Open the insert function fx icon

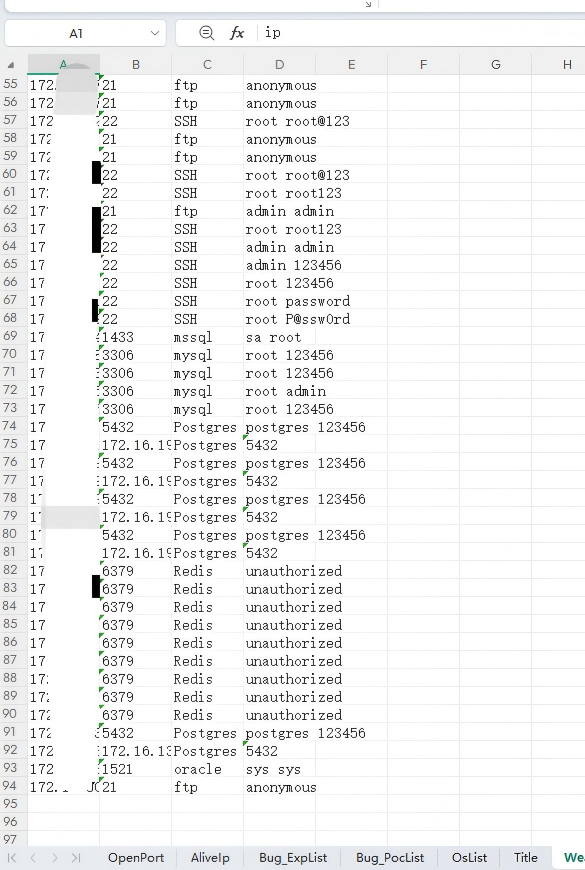(237, 33)
